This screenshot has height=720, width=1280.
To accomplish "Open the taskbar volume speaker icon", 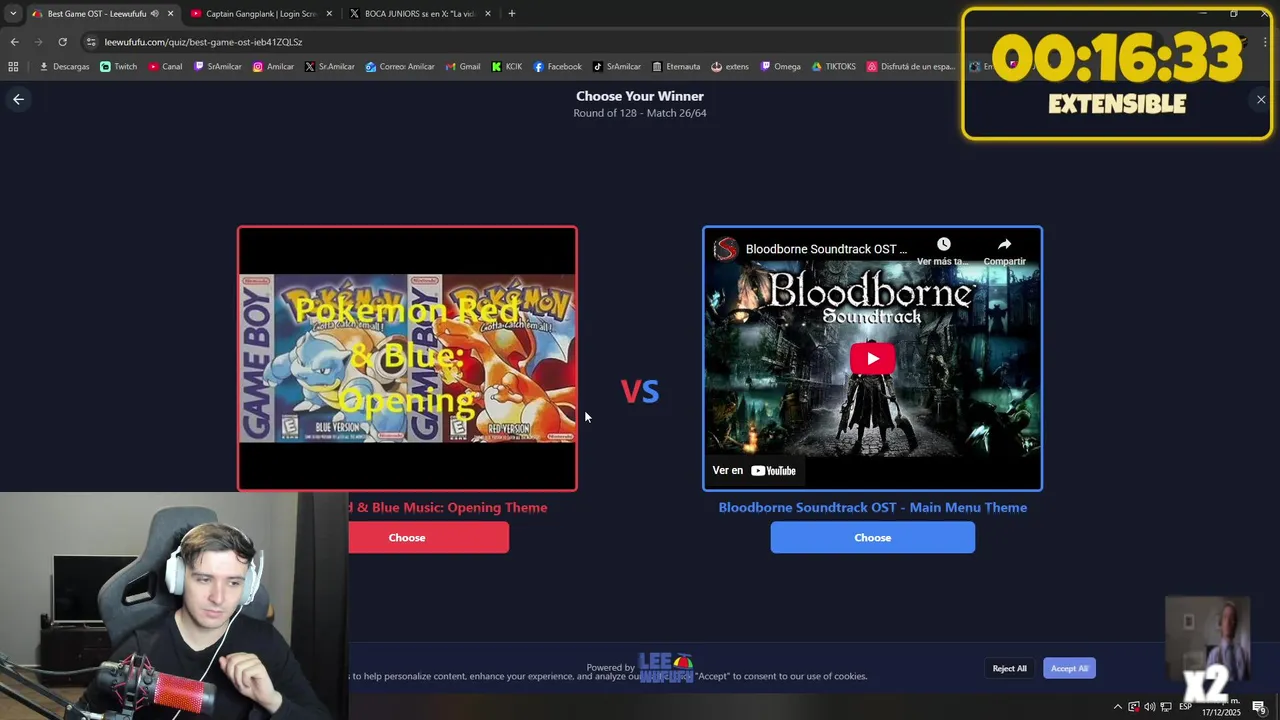I will click(x=1149, y=707).
